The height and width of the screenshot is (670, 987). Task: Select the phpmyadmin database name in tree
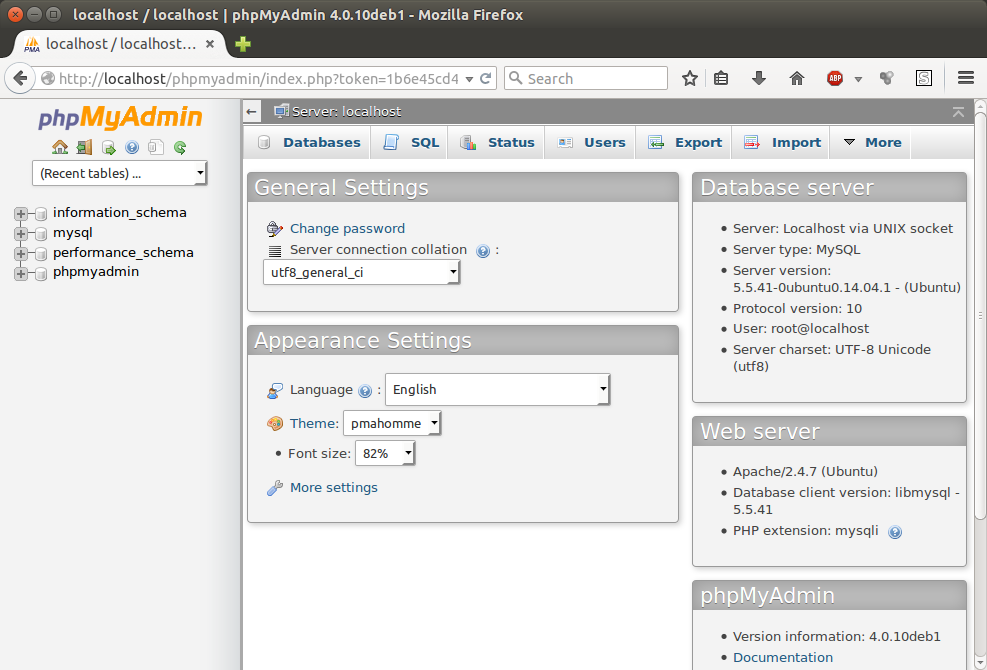point(96,272)
